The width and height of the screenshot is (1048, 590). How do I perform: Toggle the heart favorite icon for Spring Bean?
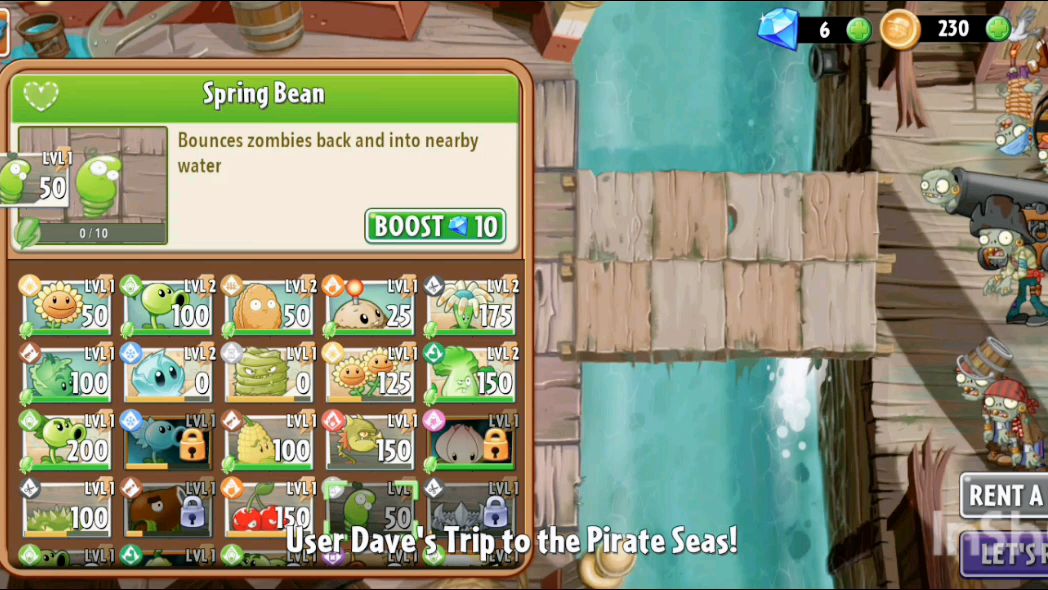[x=41, y=95]
